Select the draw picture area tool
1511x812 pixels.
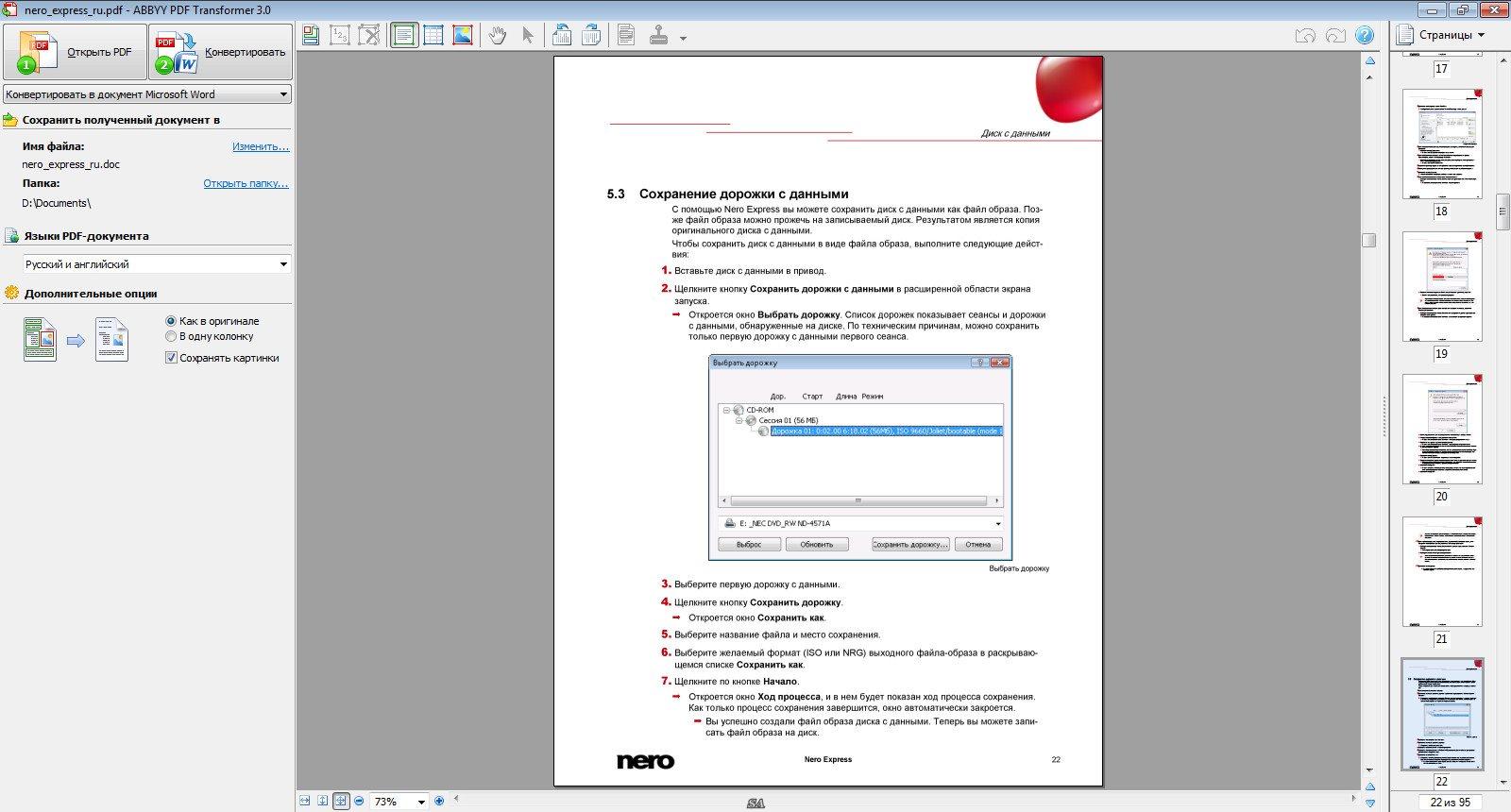coord(463,35)
